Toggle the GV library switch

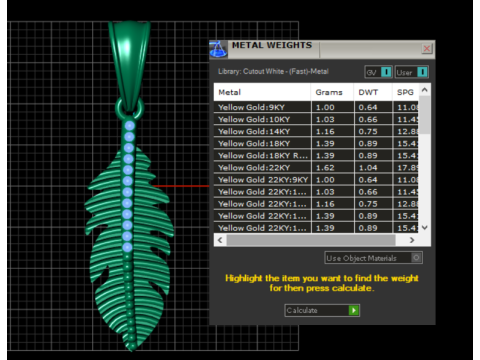[378, 72]
